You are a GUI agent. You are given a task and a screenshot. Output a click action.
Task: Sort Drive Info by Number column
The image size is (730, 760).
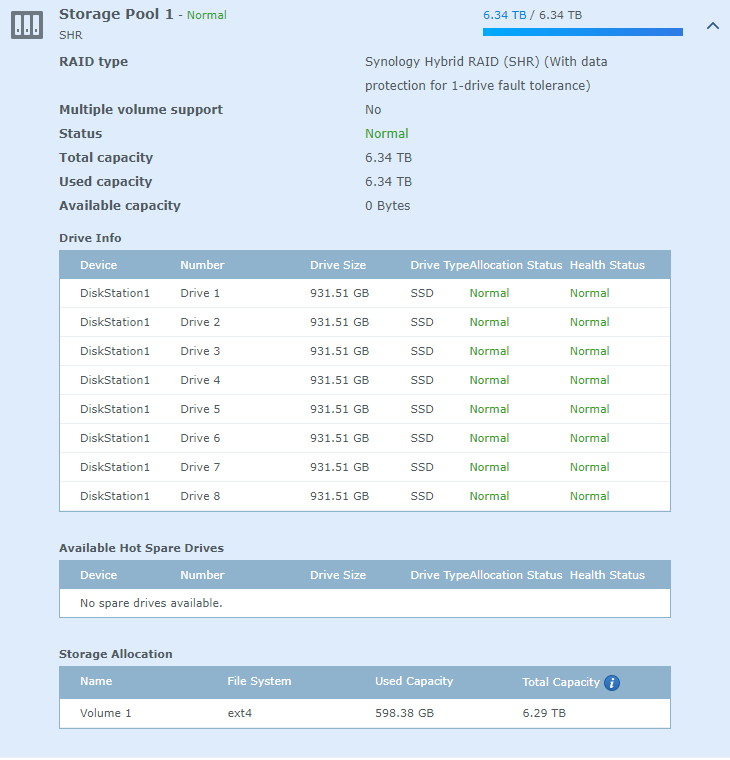202,265
